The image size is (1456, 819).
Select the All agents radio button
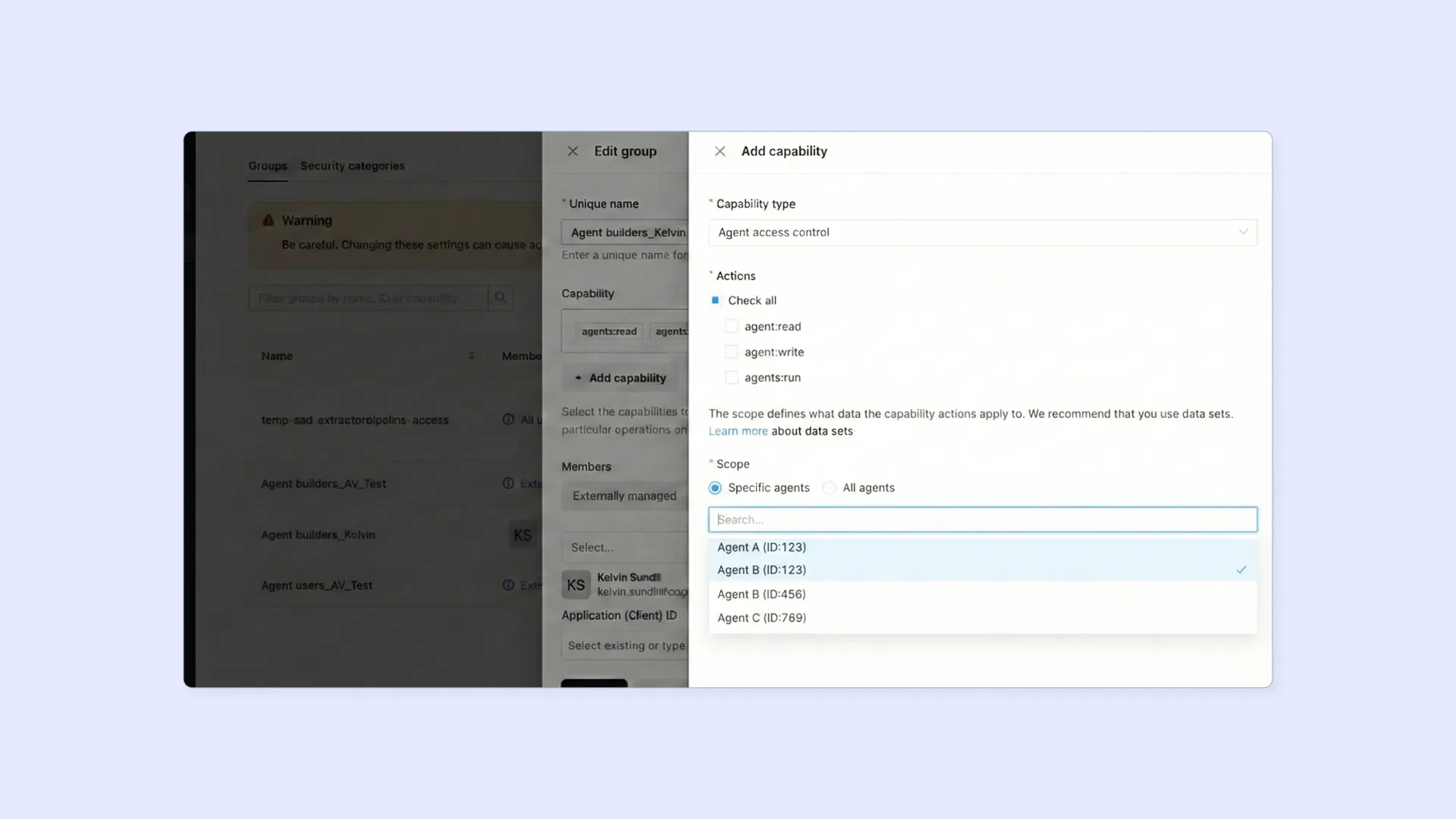pyautogui.click(x=829, y=488)
